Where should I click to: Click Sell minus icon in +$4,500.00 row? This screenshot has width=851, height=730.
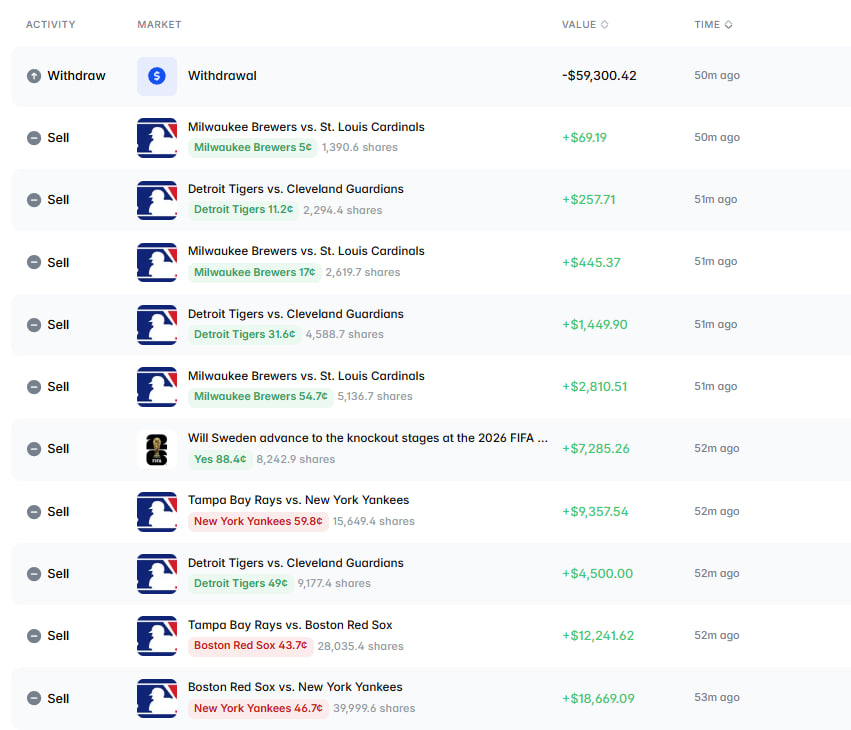pyautogui.click(x=34, y=574)
